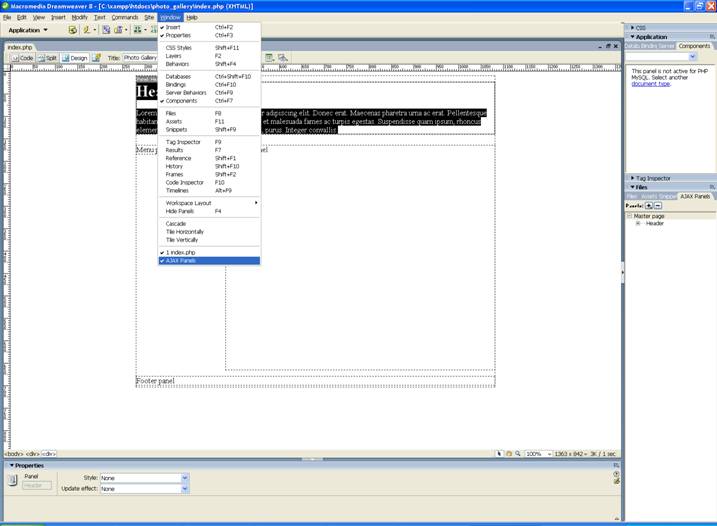Open Application panel options menu icon

pyautogui.click(x=712, y=37)
